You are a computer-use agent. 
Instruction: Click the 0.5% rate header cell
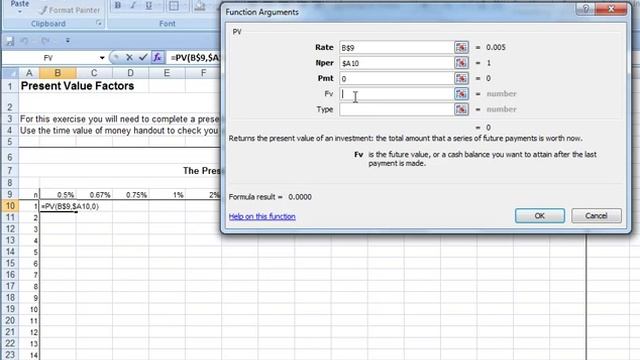[x=58, y=195]
